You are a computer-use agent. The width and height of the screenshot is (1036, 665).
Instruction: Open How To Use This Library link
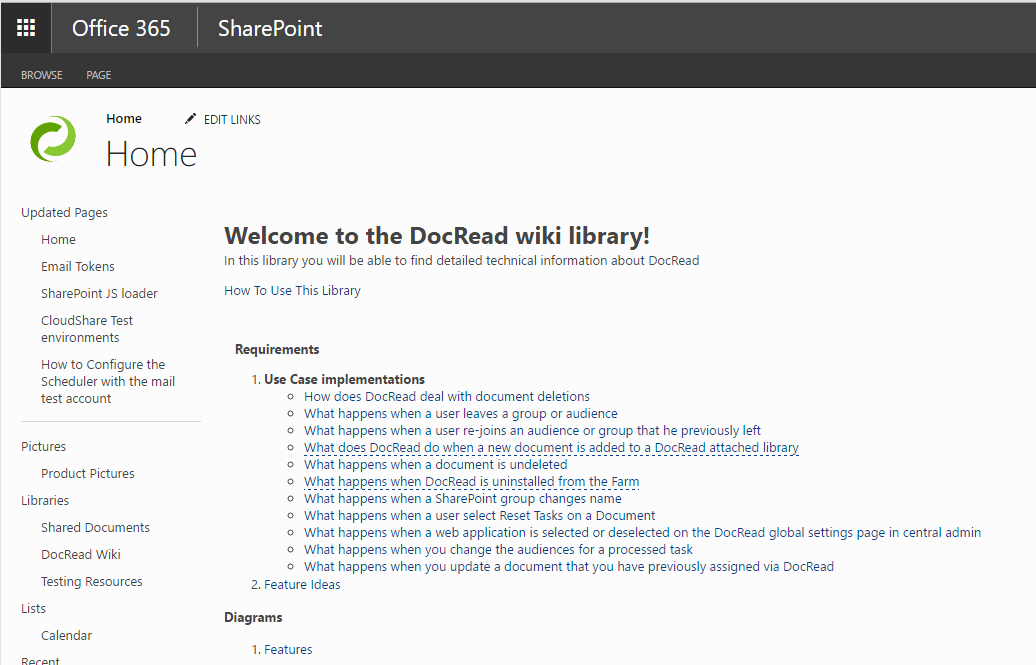pyautogui.click(x=292, y=291)
